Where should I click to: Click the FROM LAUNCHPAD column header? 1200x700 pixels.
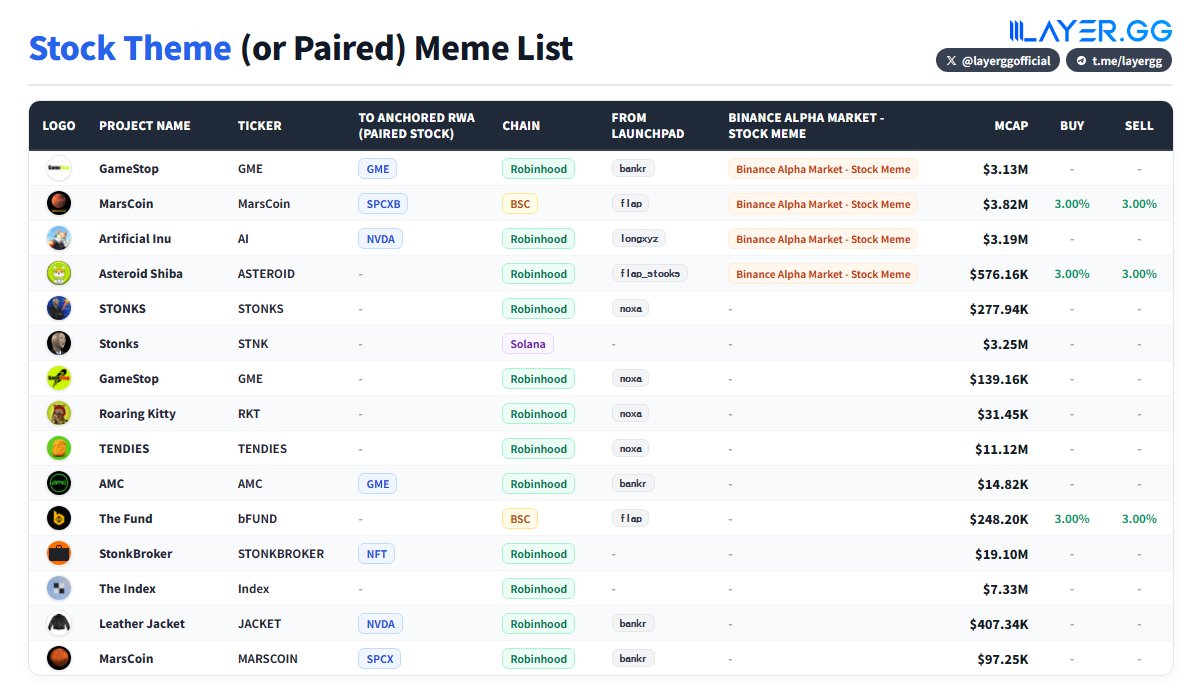pyautogui.click(x=648, y=126)
